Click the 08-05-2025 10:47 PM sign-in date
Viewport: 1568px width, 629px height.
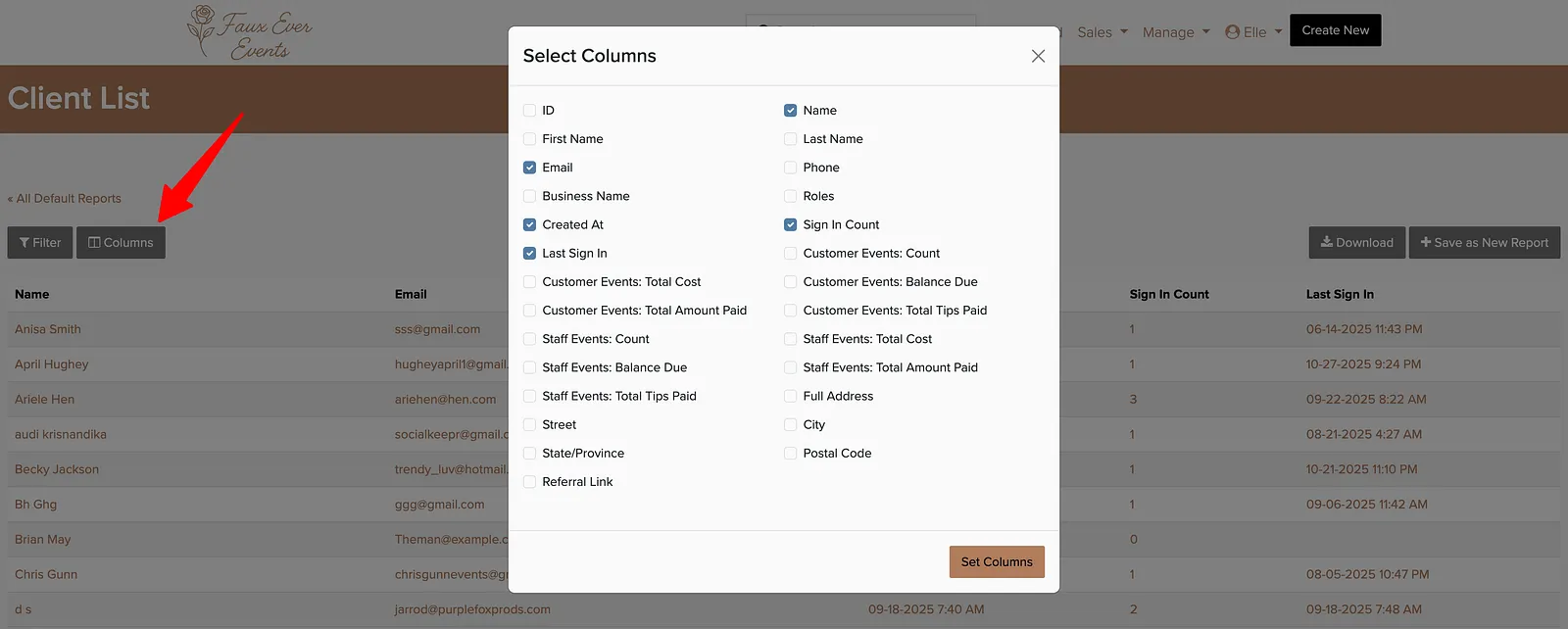point(1367,574)
